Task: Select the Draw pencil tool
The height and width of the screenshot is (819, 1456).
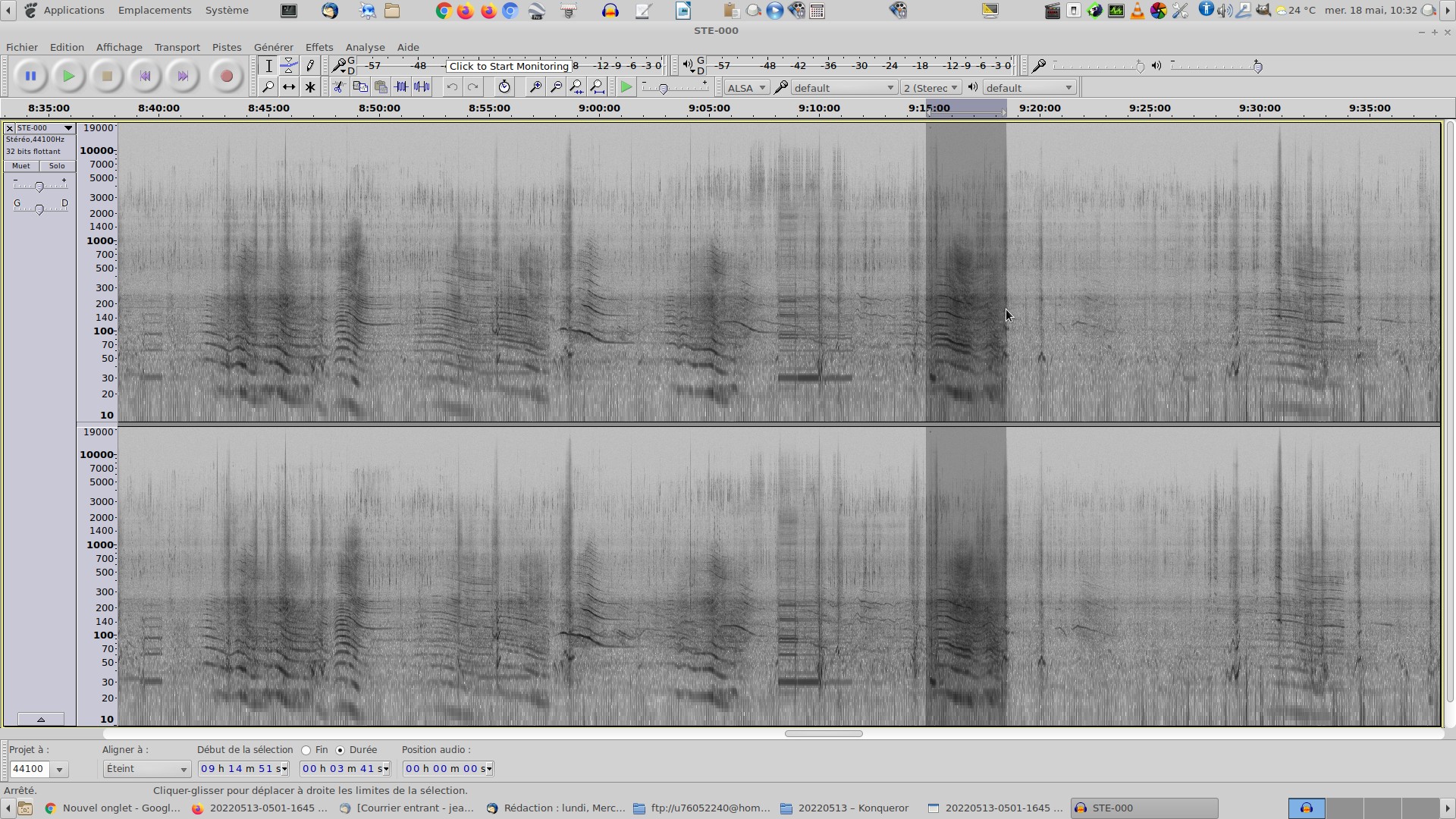Action: coord(310,66)
